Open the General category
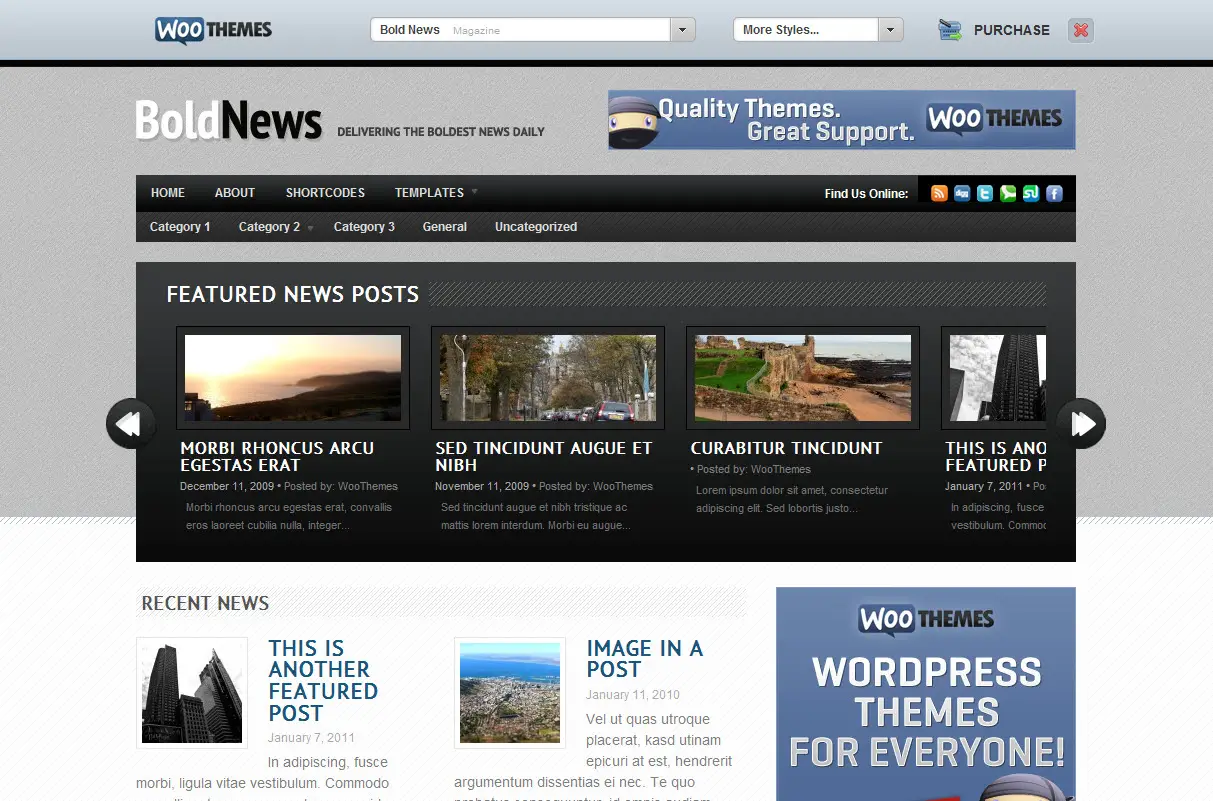The height and width of the screenshot is (801, 1213). point(445,227)
